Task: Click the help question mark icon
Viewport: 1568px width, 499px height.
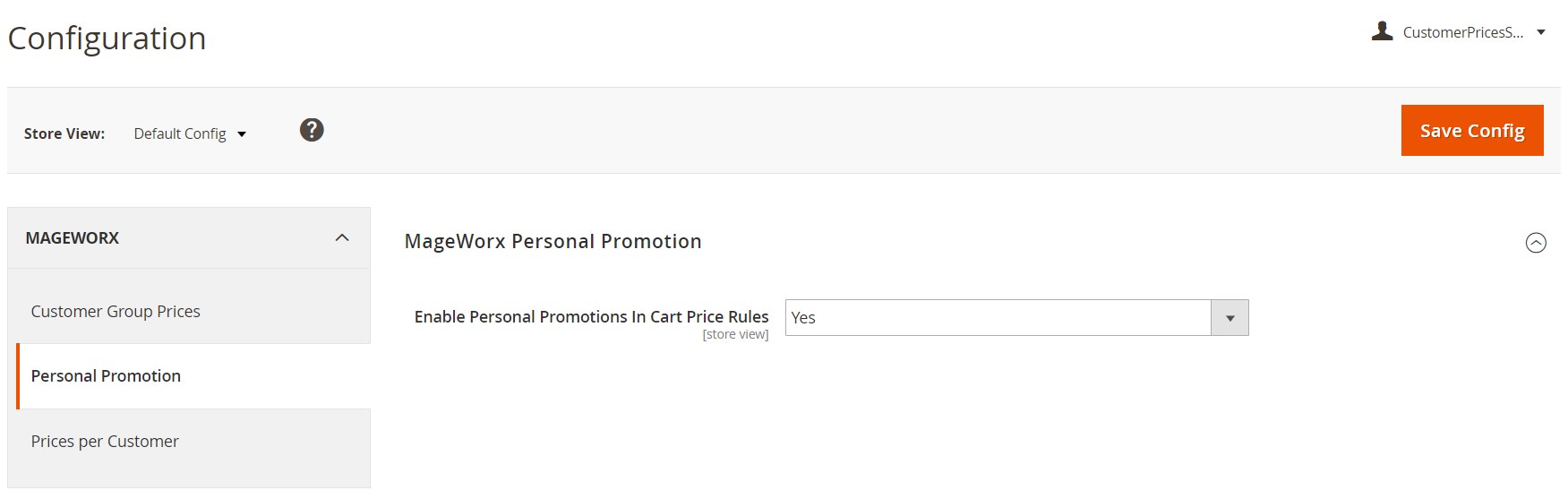Action: tap(312, 130)
